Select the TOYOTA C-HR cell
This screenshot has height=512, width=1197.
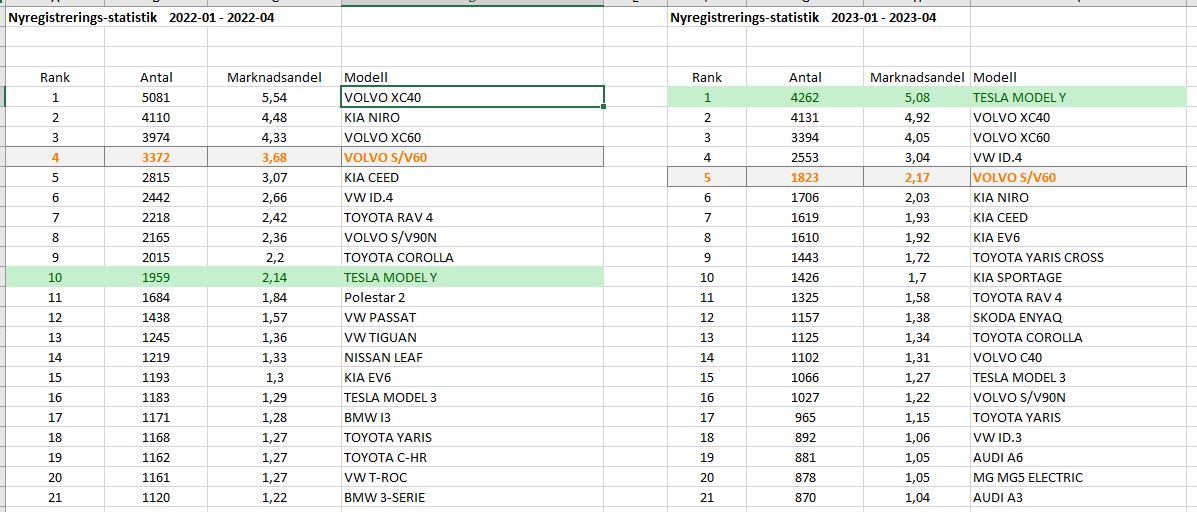473,458
